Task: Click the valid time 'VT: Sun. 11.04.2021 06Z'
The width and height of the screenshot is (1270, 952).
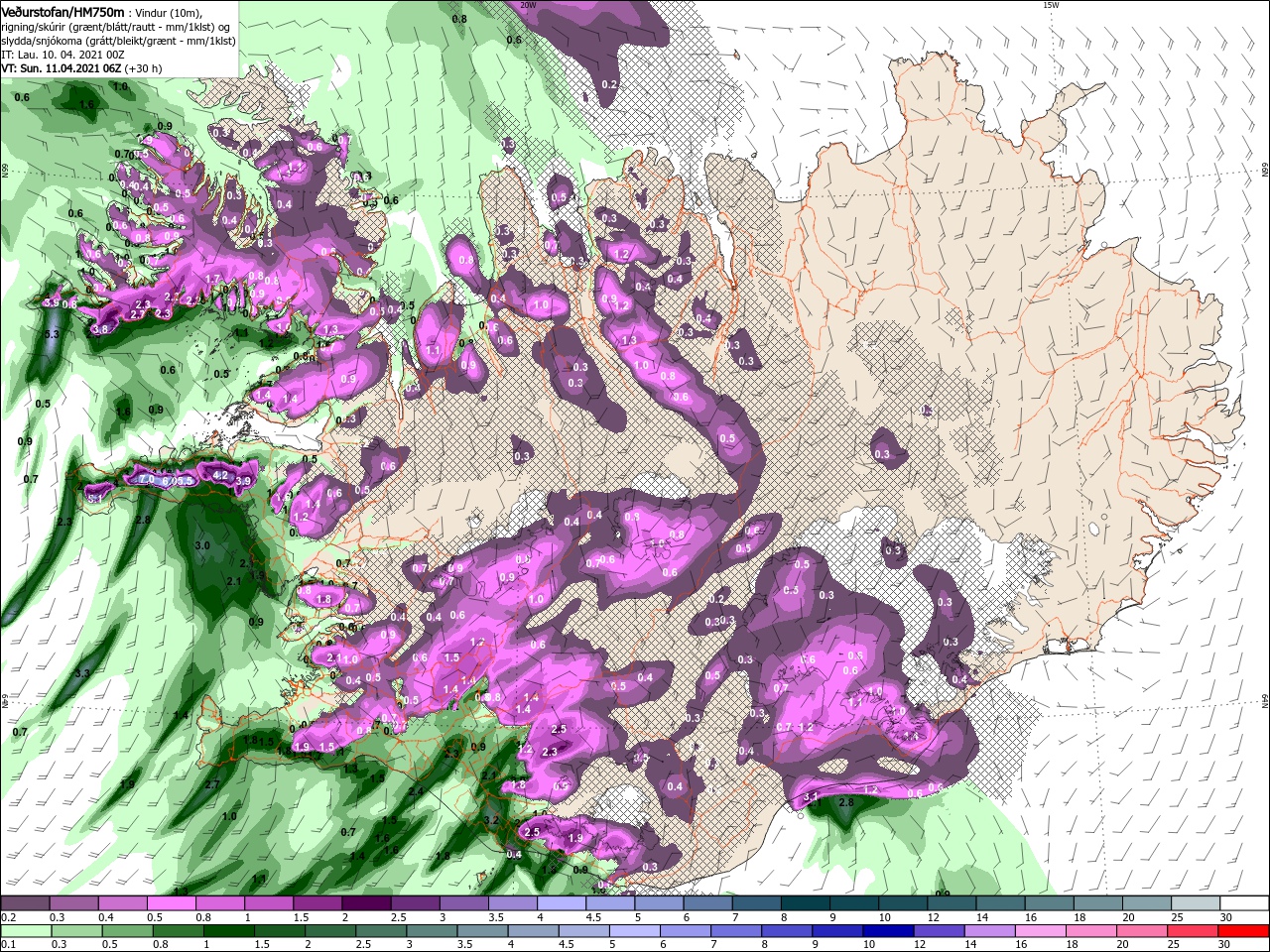Action: (62, 69)
